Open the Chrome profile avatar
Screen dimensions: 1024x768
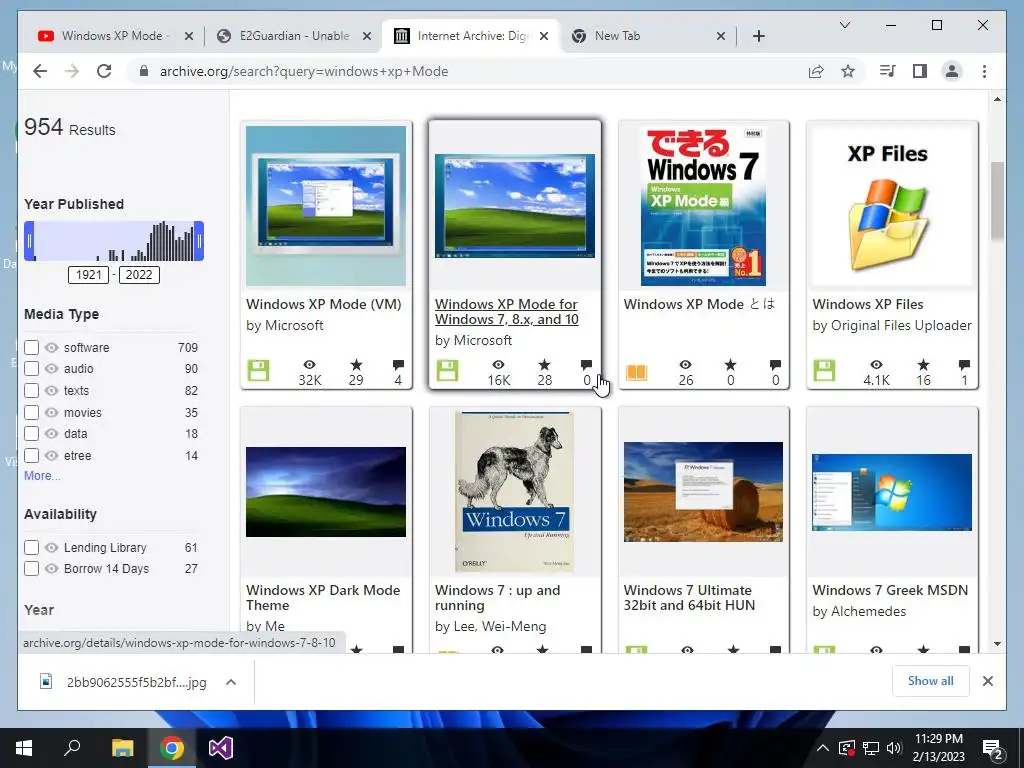coord(952,71)
